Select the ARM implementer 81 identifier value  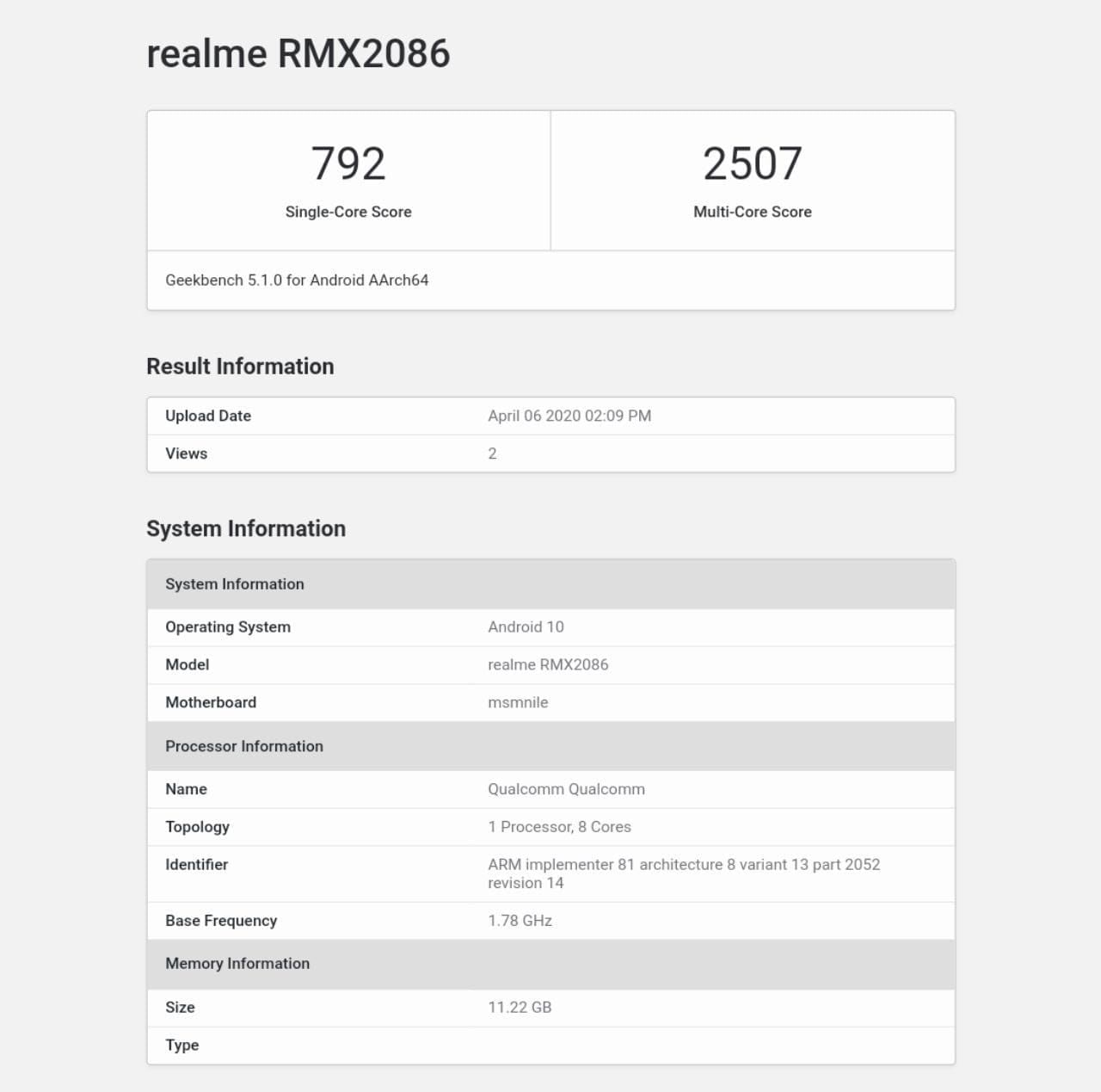(684, 873)
